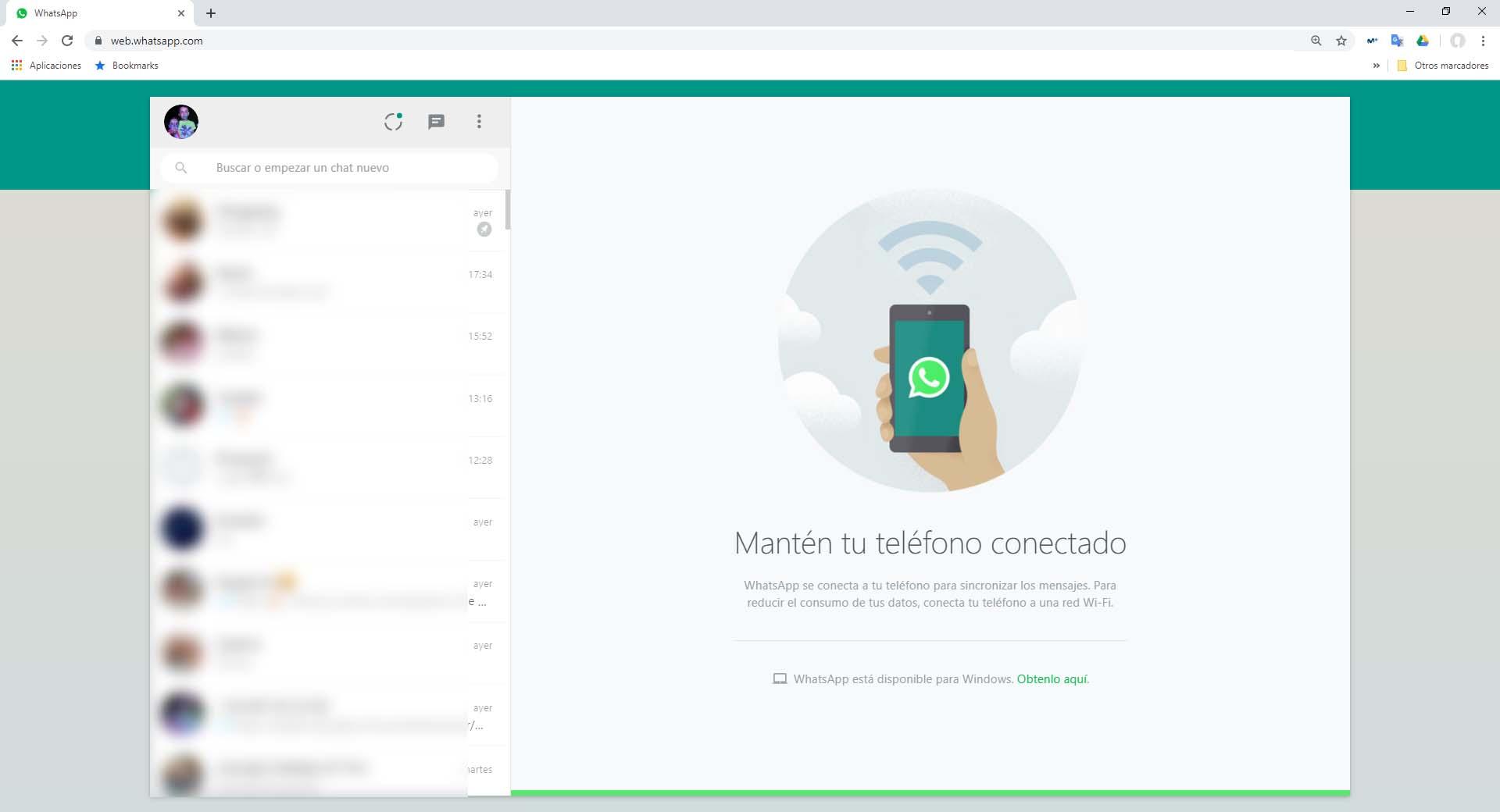Open 'Otros marcadores' folder
Viewport: 1500px width, 812px height.
click(x=1442, y=66)
